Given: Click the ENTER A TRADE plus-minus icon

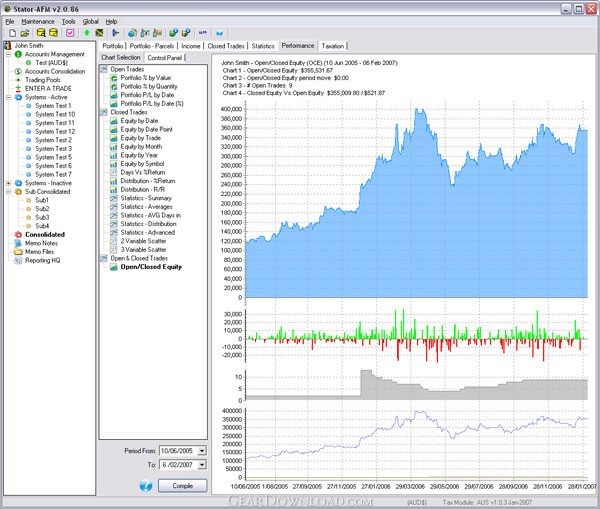Looking at the screenshot, I should (x=18, y=88).
